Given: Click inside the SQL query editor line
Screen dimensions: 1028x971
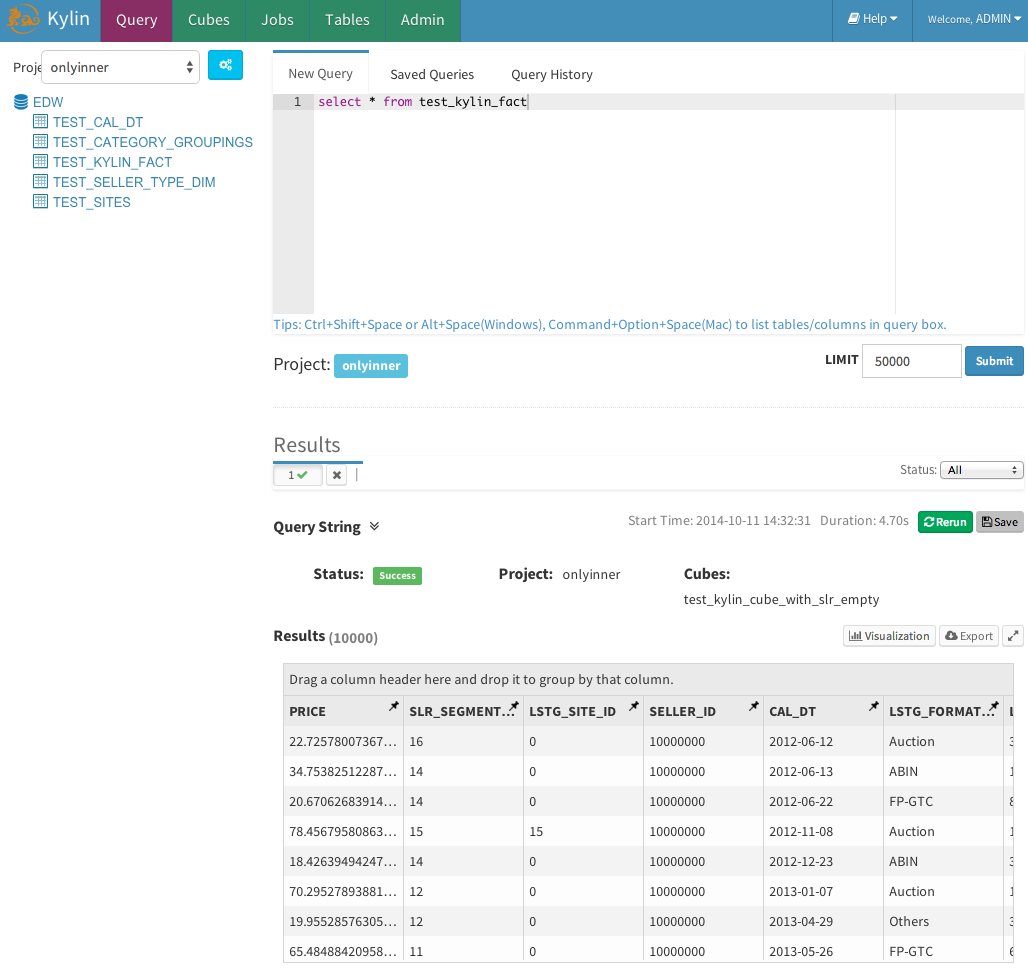Looking at the screenshot, I should (669, 102).
